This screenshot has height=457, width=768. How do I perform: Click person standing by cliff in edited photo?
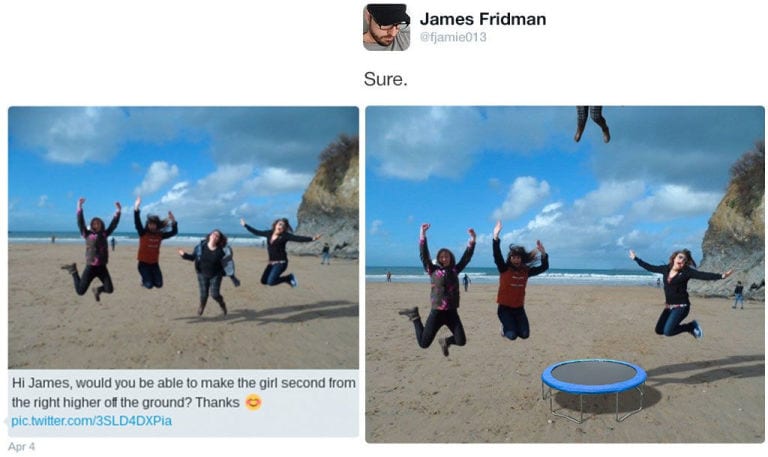738,295
